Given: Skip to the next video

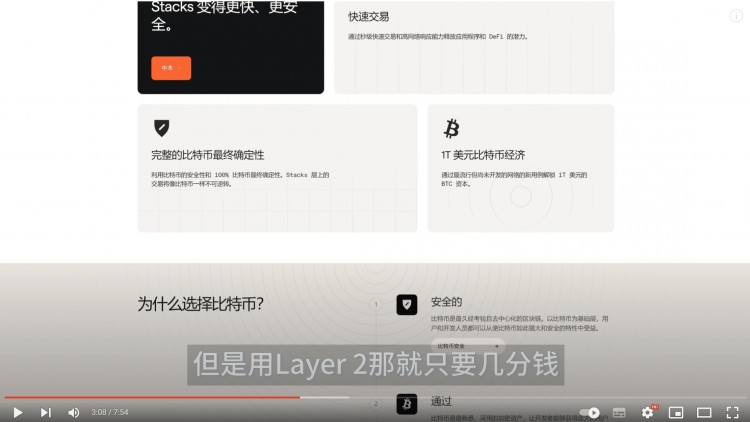Looking at the screenshot, I should (45, 412).
